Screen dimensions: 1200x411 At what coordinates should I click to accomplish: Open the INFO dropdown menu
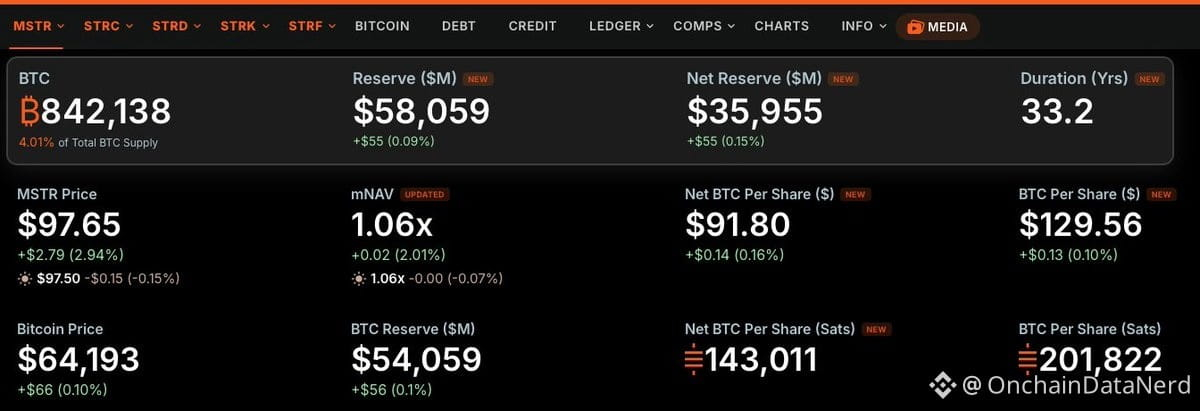864,26
